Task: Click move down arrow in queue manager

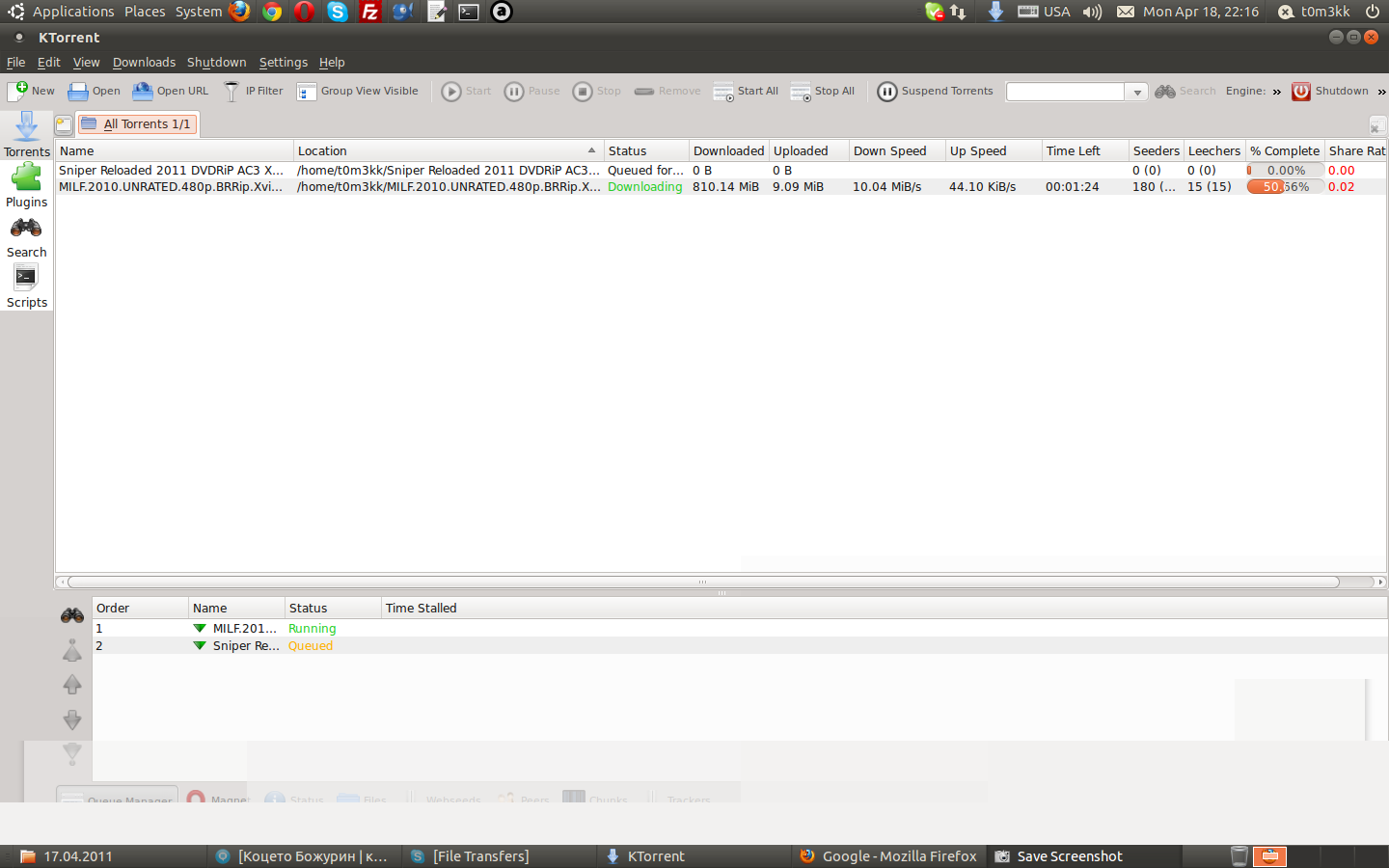Action: (72, 719)
